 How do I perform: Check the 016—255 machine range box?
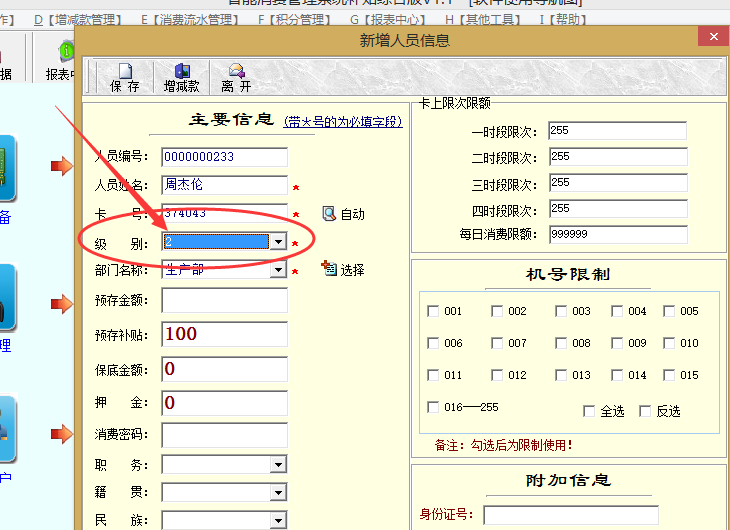coord(433,407)
